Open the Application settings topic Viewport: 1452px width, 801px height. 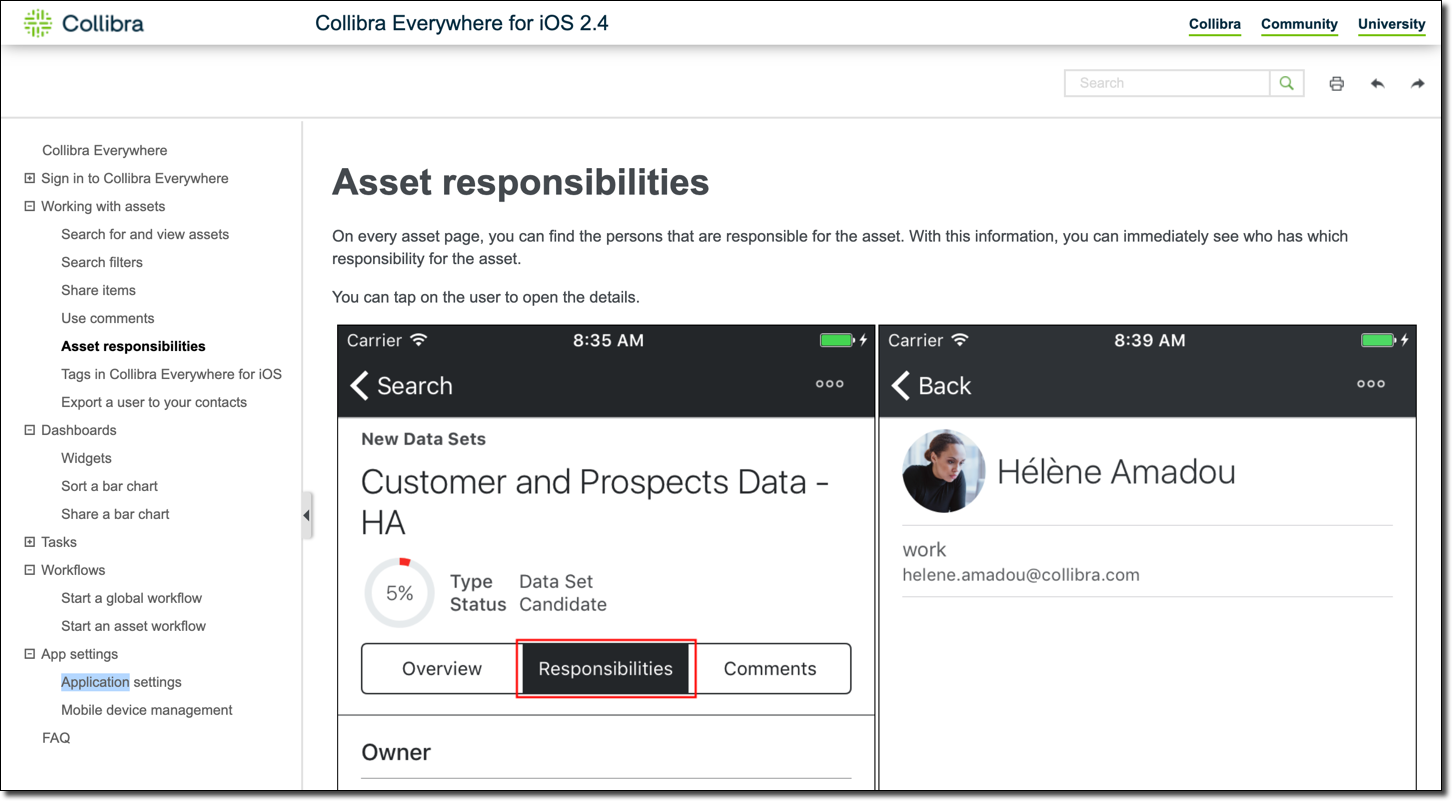coord(121,683)
